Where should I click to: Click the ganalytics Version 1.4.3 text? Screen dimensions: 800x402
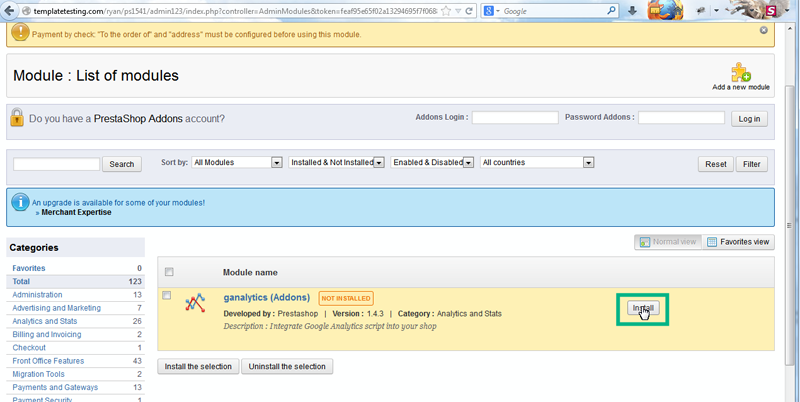(x=358, y=314)
